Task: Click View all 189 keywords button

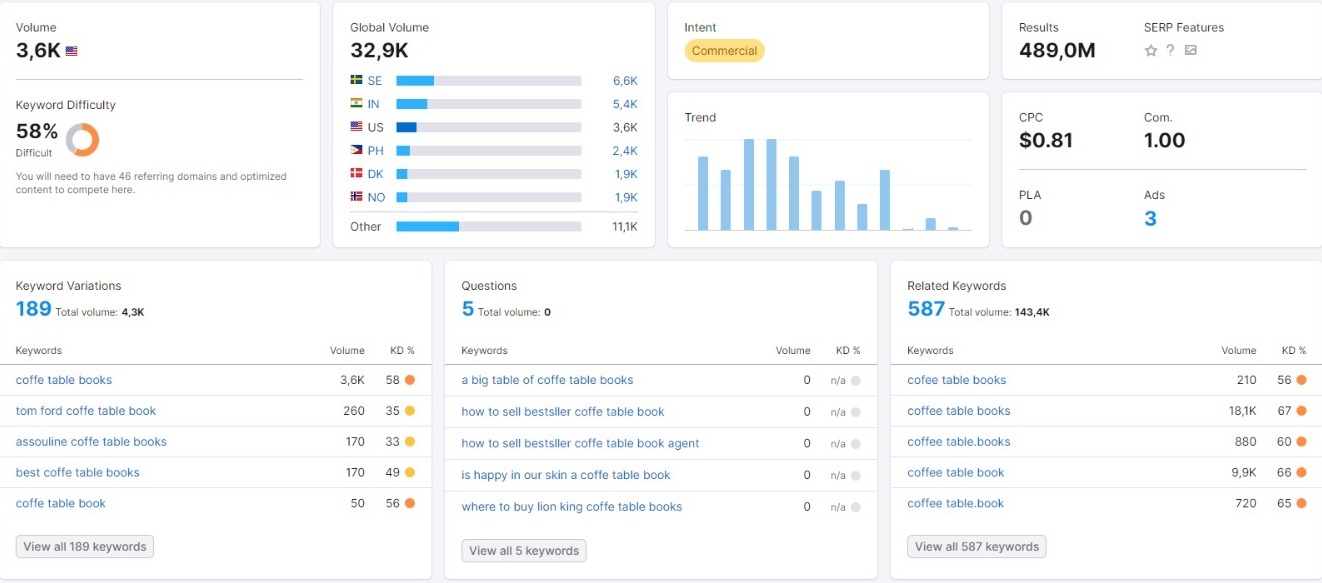Action: (x=85, y=547)
